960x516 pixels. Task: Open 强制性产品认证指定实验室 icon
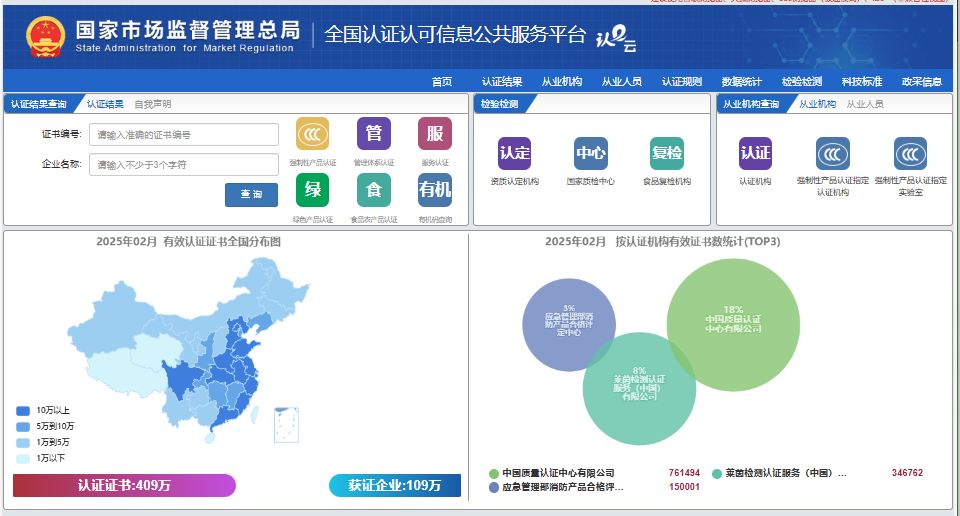click(x=910, y=154)
